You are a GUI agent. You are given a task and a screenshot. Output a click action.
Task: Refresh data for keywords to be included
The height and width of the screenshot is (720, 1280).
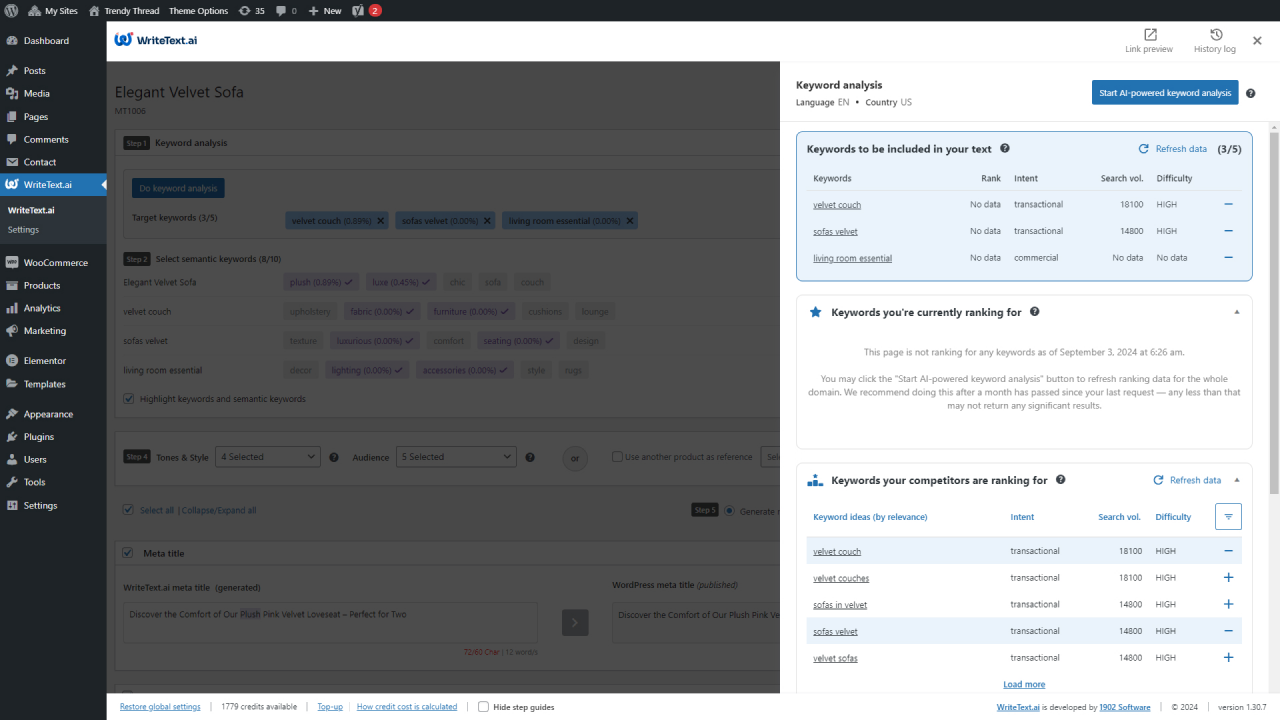1173,149
